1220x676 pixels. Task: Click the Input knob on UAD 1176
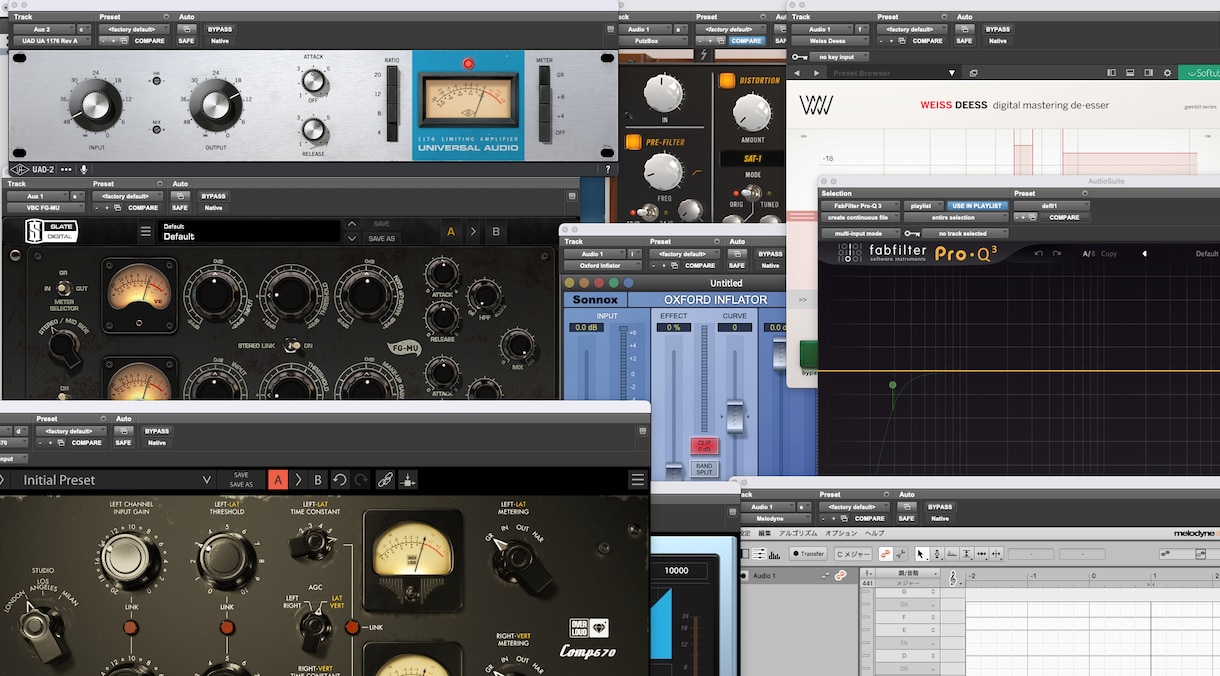point(97,104)
